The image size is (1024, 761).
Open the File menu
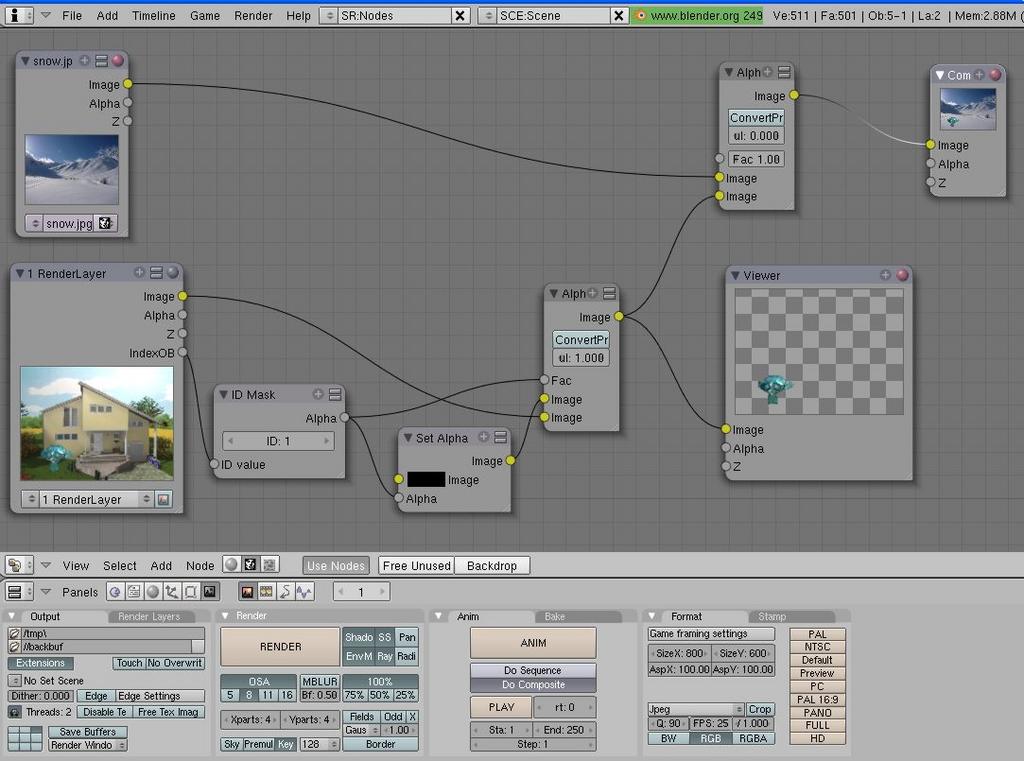pos(72,16)
